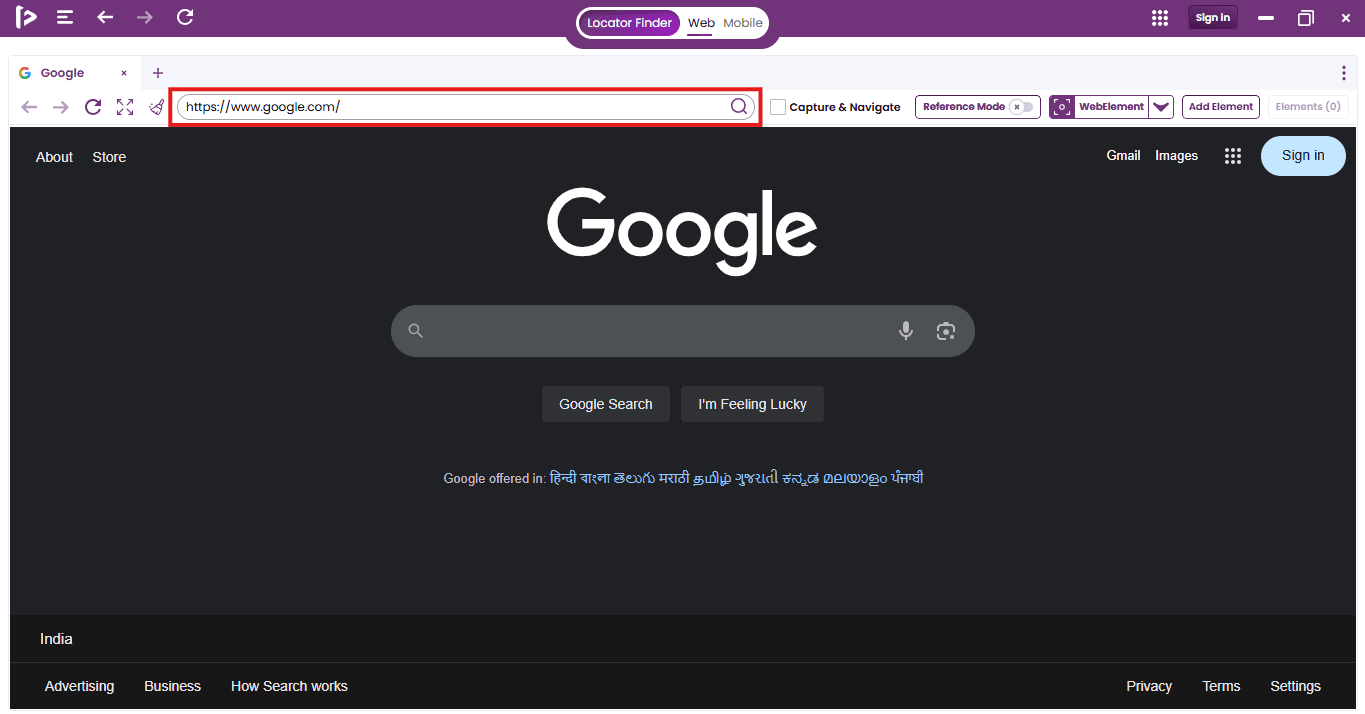Image resolution: width=1365 pixels, height=714 pixels.
Task: Go back using the white title bar arrow
Action: (105, 17)
